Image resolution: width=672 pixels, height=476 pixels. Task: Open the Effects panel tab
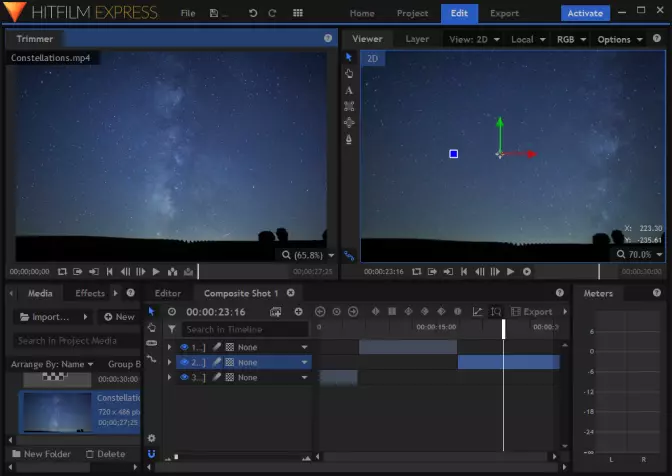pyautogui.click(x=90, y=293)
